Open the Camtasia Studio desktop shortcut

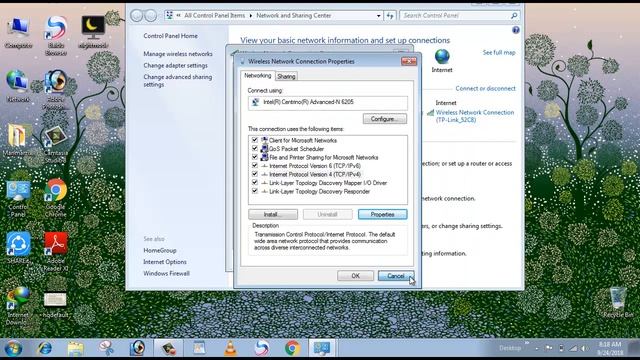(56, 144)
